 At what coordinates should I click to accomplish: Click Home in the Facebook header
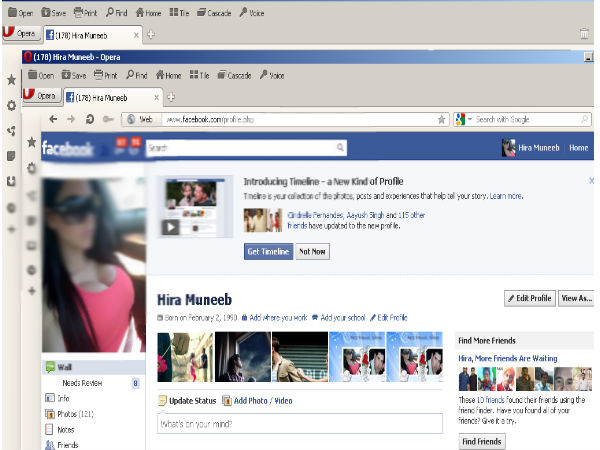(578, 148)
